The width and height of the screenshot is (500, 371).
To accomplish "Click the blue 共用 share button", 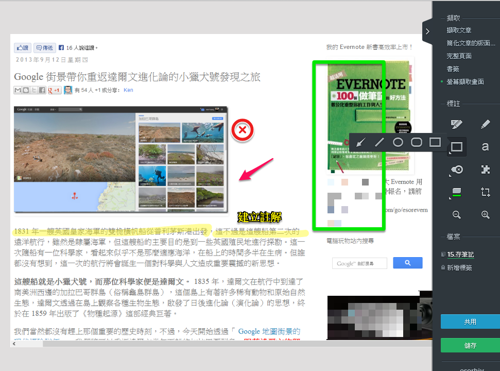I will (470, 322).
